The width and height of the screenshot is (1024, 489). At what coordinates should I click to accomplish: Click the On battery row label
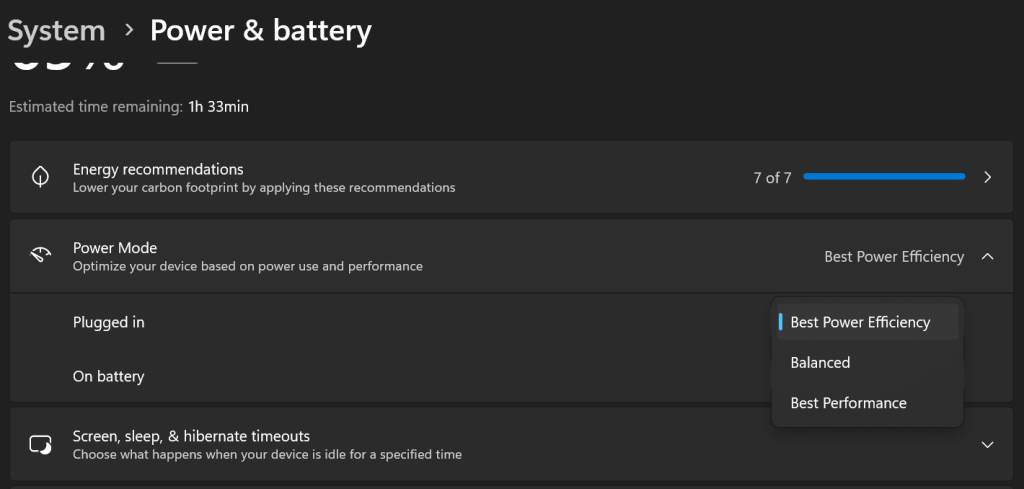pos(108,376)
